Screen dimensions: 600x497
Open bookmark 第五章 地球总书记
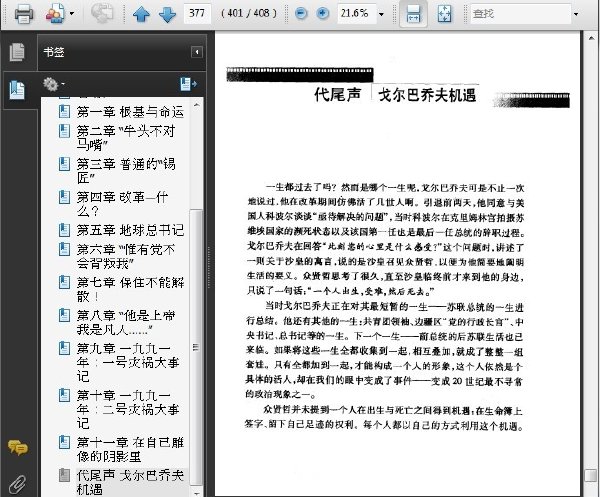130,230
